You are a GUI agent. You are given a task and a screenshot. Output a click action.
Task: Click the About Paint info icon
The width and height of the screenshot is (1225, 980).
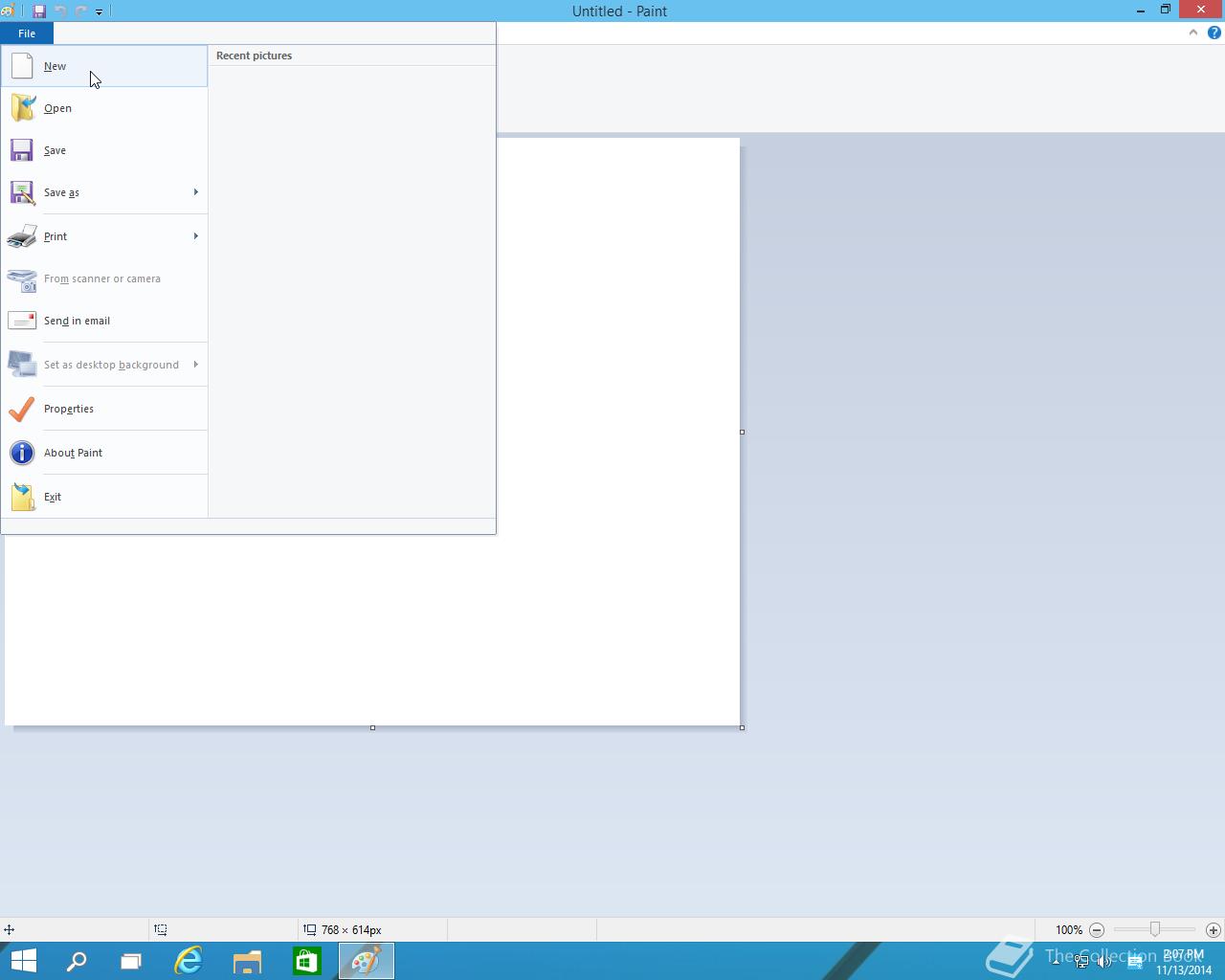22,453
